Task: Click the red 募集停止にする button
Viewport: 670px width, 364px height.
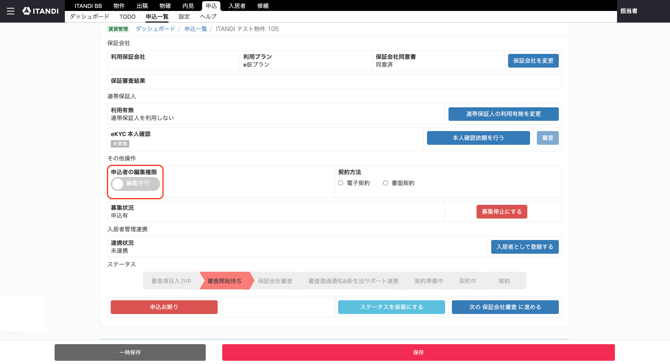Action: pyautogui.click(x=502, y=211)
